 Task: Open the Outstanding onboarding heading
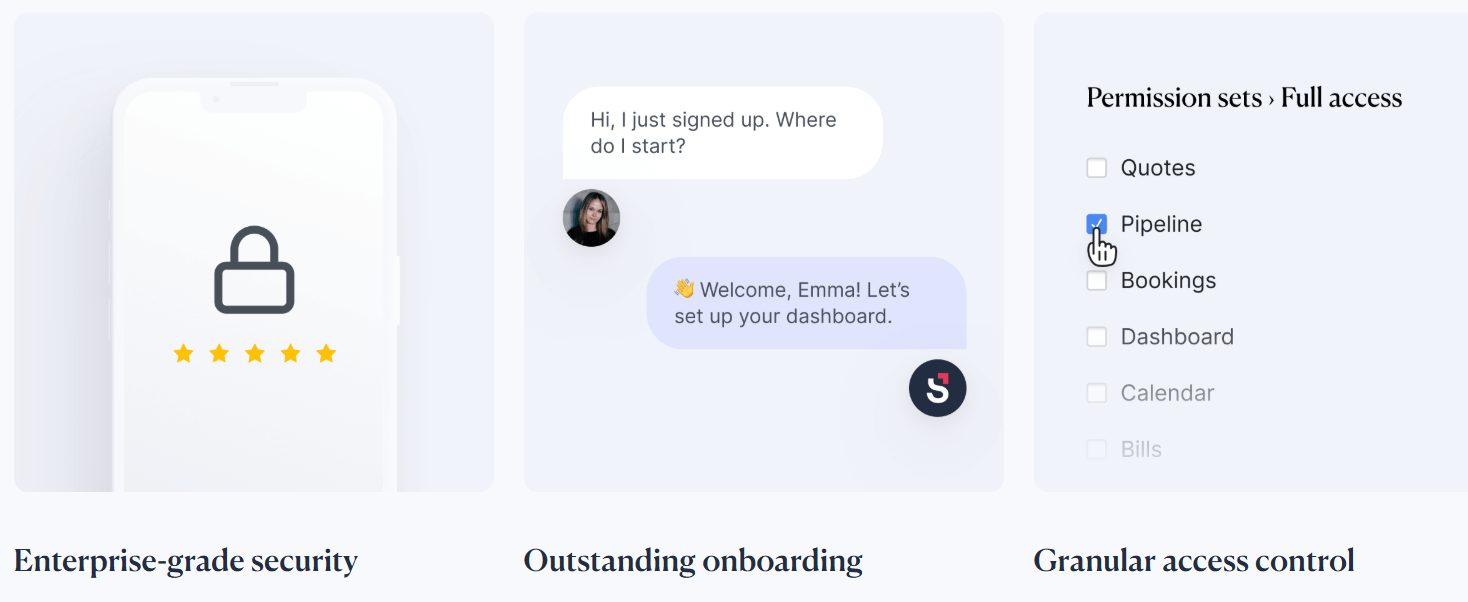(x=693, y=561)
